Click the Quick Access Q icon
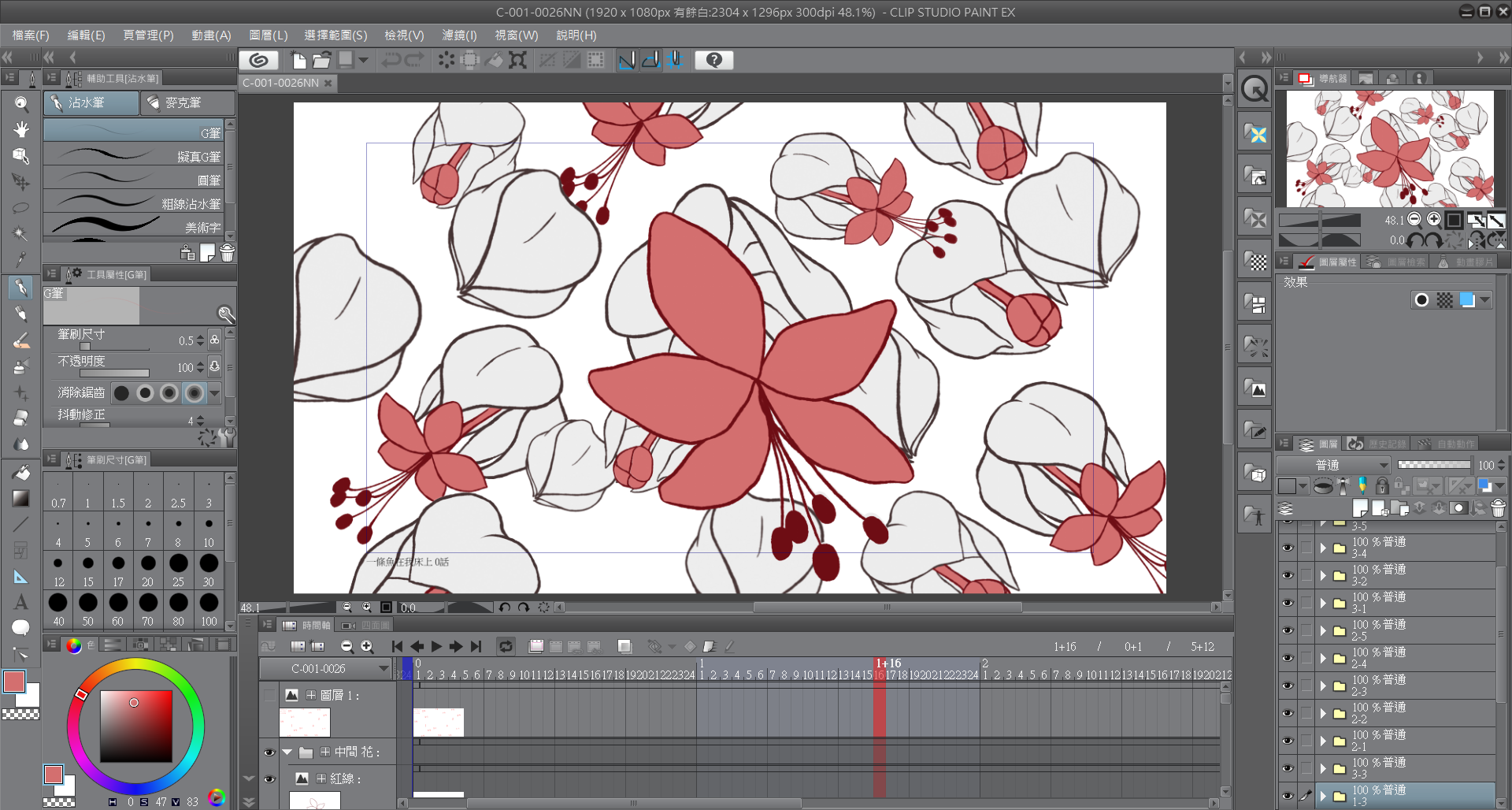The height and width of the screenshot is (810, 1512). [x=1254, y=88]
